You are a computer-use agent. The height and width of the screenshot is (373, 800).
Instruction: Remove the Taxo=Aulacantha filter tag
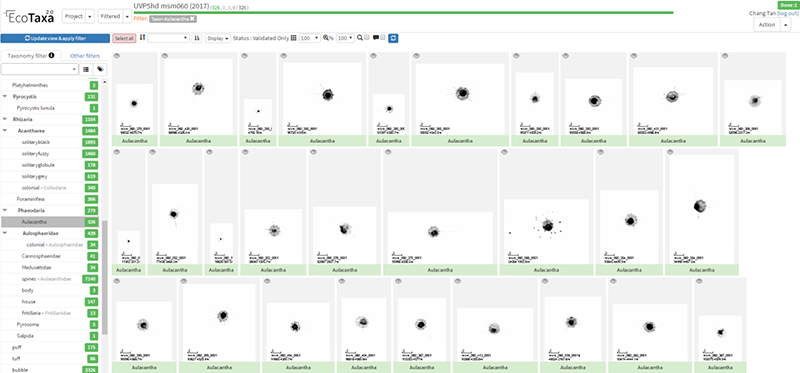tap(192, 19)
